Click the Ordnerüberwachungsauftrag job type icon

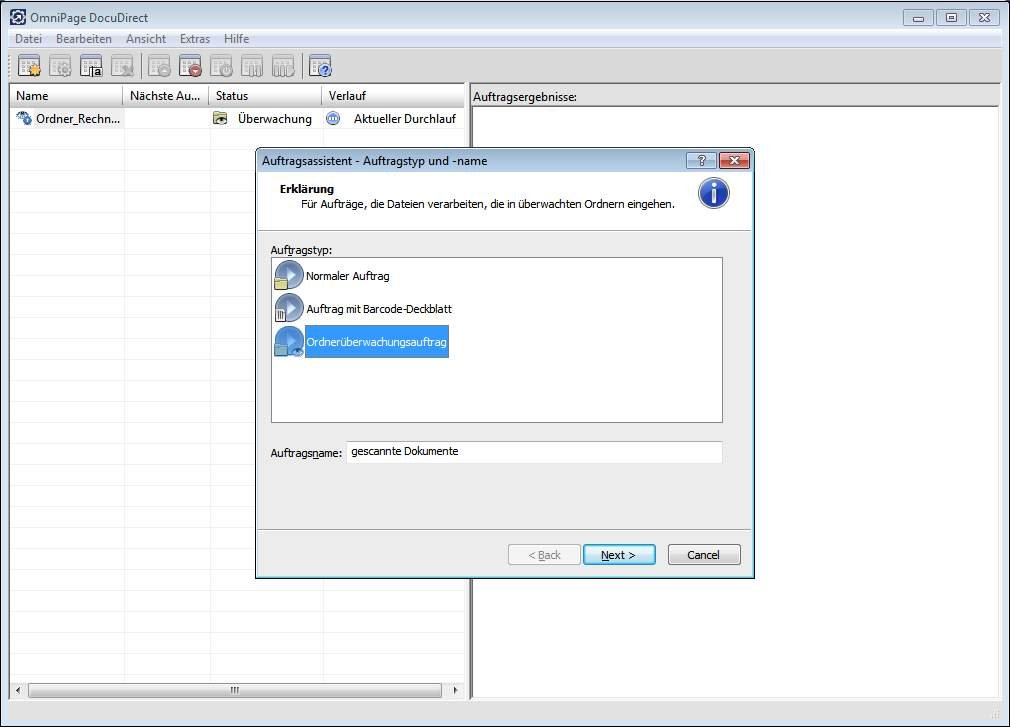point(288,341)
